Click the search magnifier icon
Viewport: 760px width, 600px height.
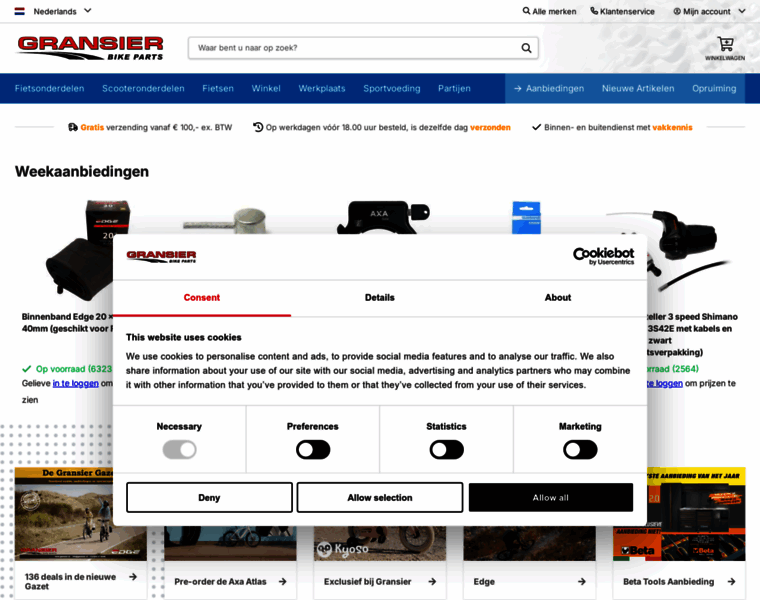[x=526, y=48]
